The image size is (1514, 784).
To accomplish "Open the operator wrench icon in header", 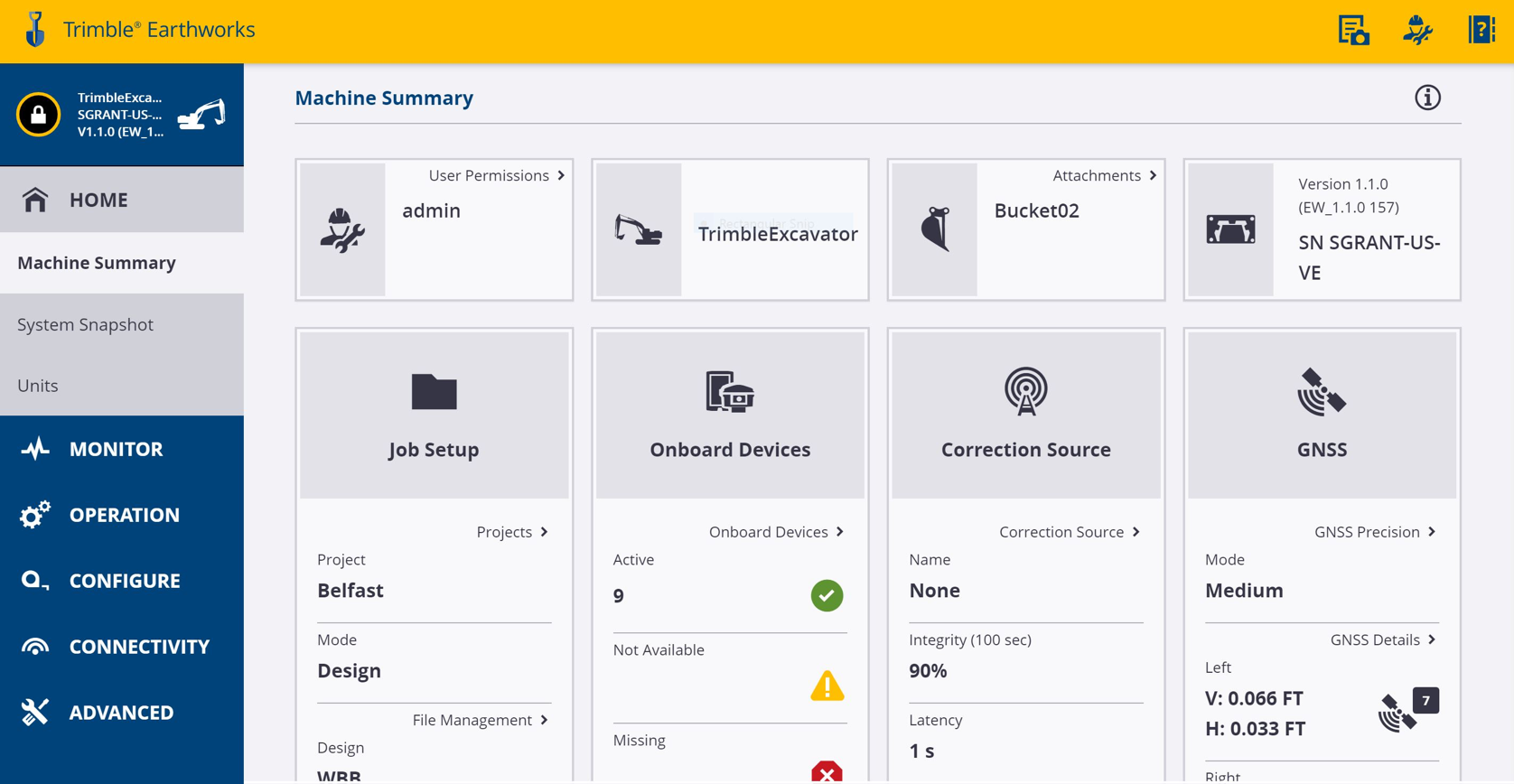I will 1417,30.
